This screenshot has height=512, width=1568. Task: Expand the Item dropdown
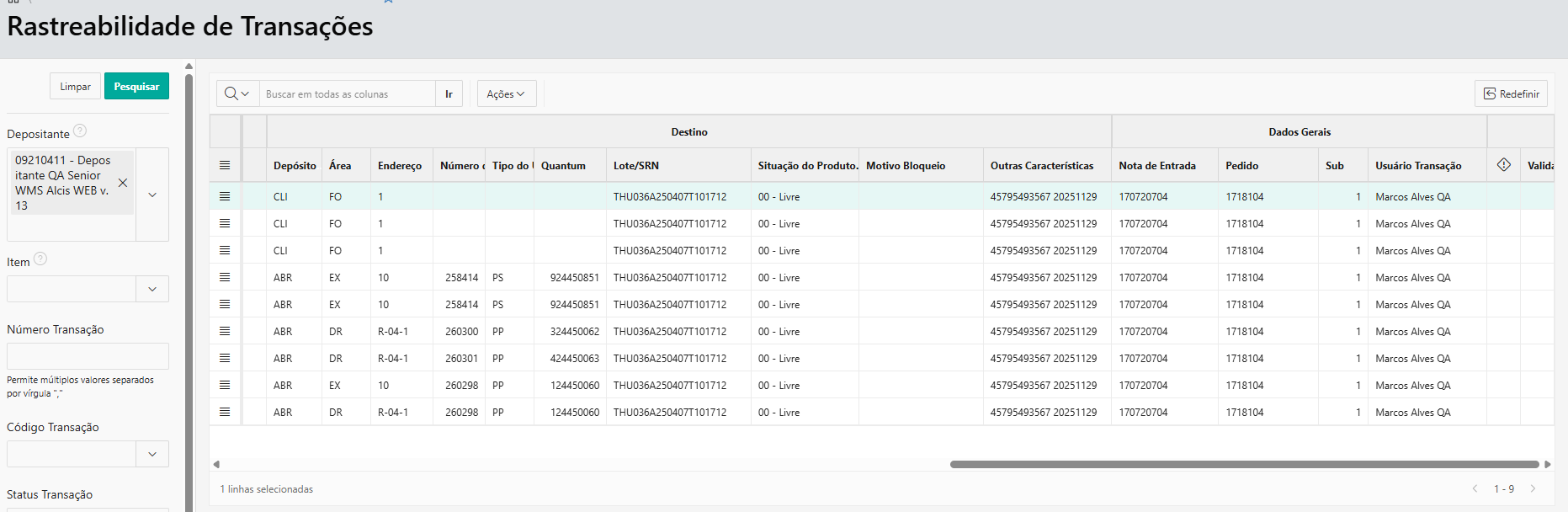point(152,289)
